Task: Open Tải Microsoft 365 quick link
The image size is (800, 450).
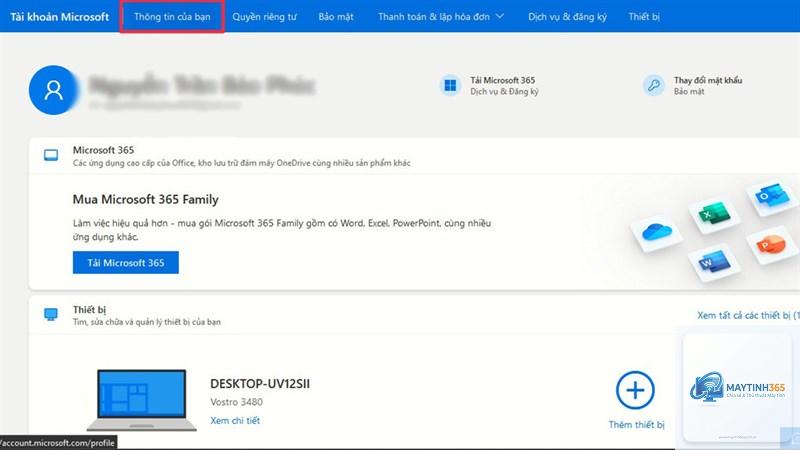Action: (503, 80)
